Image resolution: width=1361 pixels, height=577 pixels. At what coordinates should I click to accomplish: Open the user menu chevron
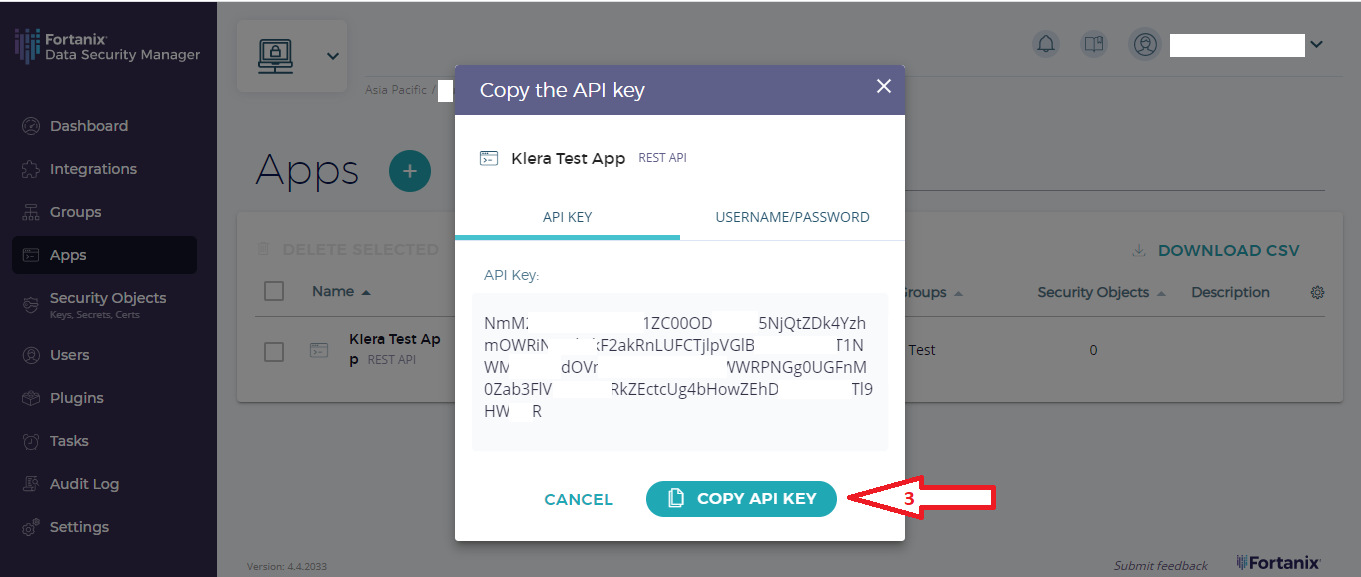pos(1316,44)
